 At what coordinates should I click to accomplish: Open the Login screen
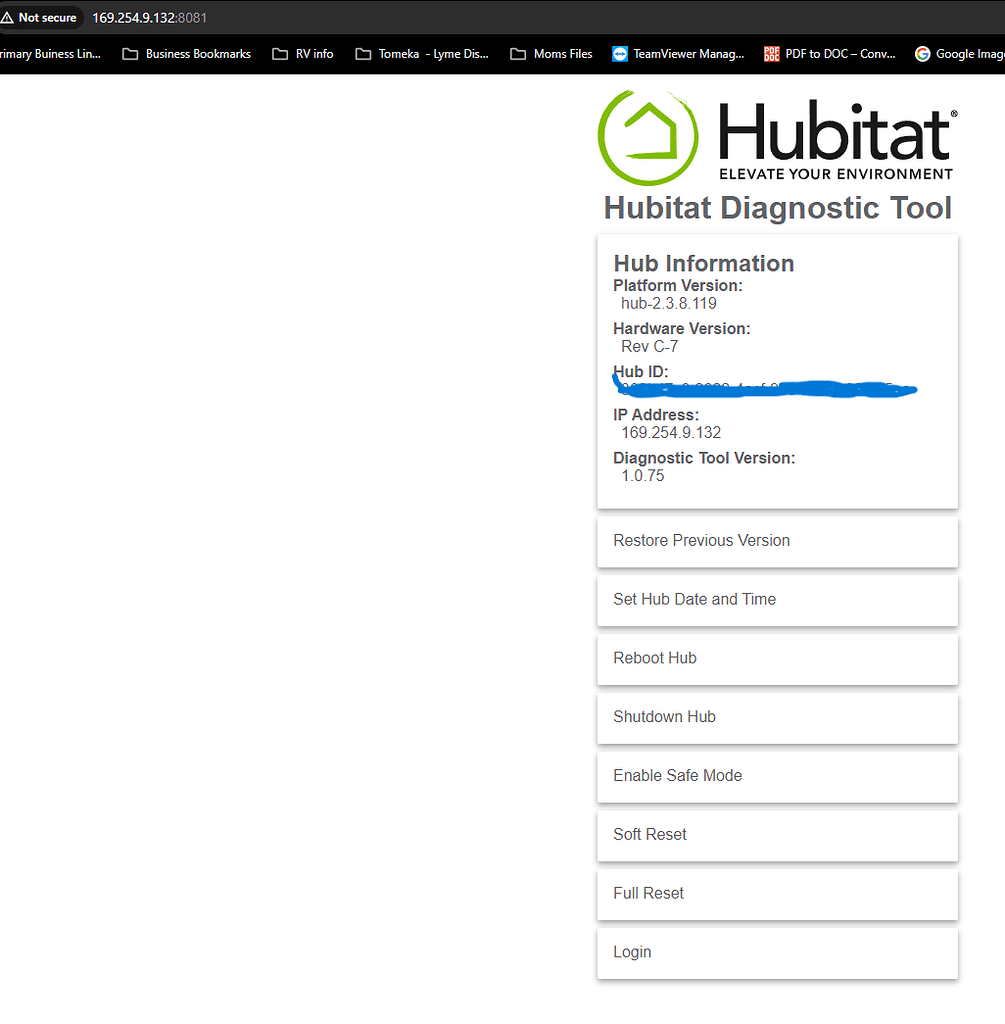point(777,952)
